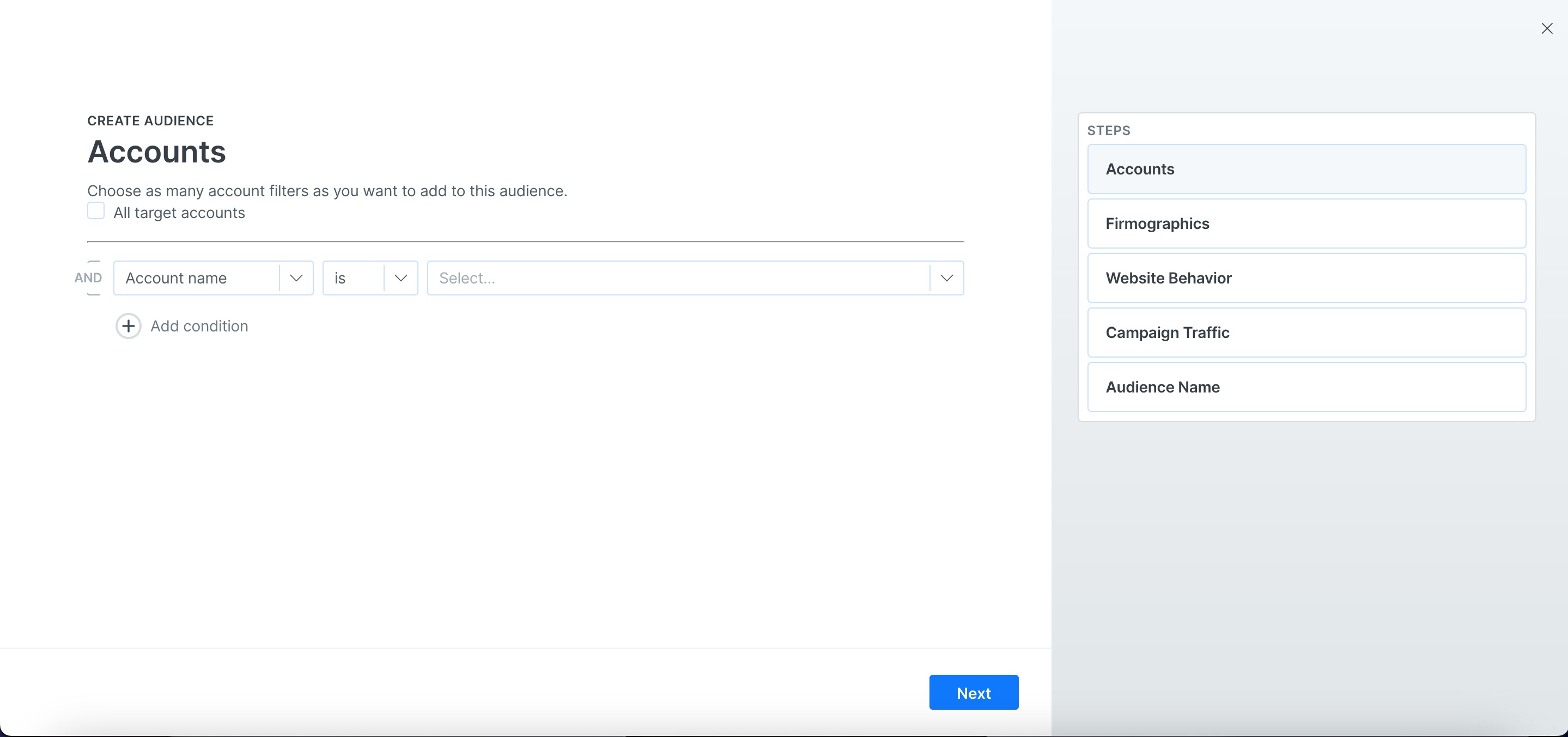1568x737 pixels.
Task: Go to the Firmographics step
Action: tap(1306, 223)
